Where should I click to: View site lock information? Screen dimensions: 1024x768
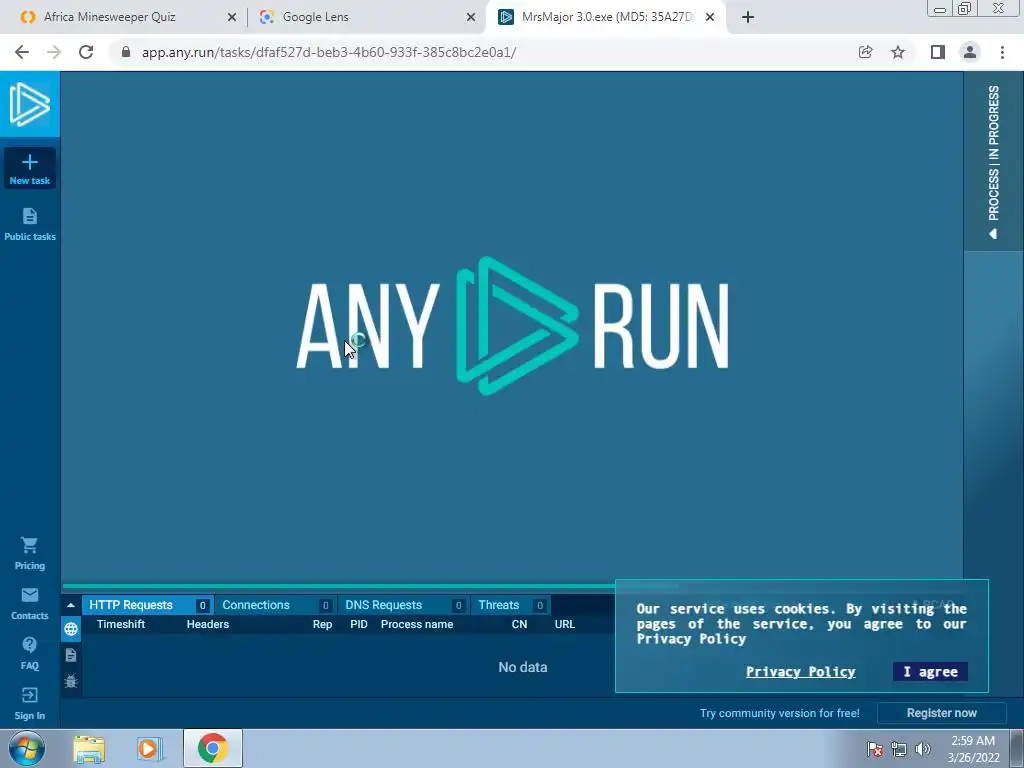click(126, 52)
